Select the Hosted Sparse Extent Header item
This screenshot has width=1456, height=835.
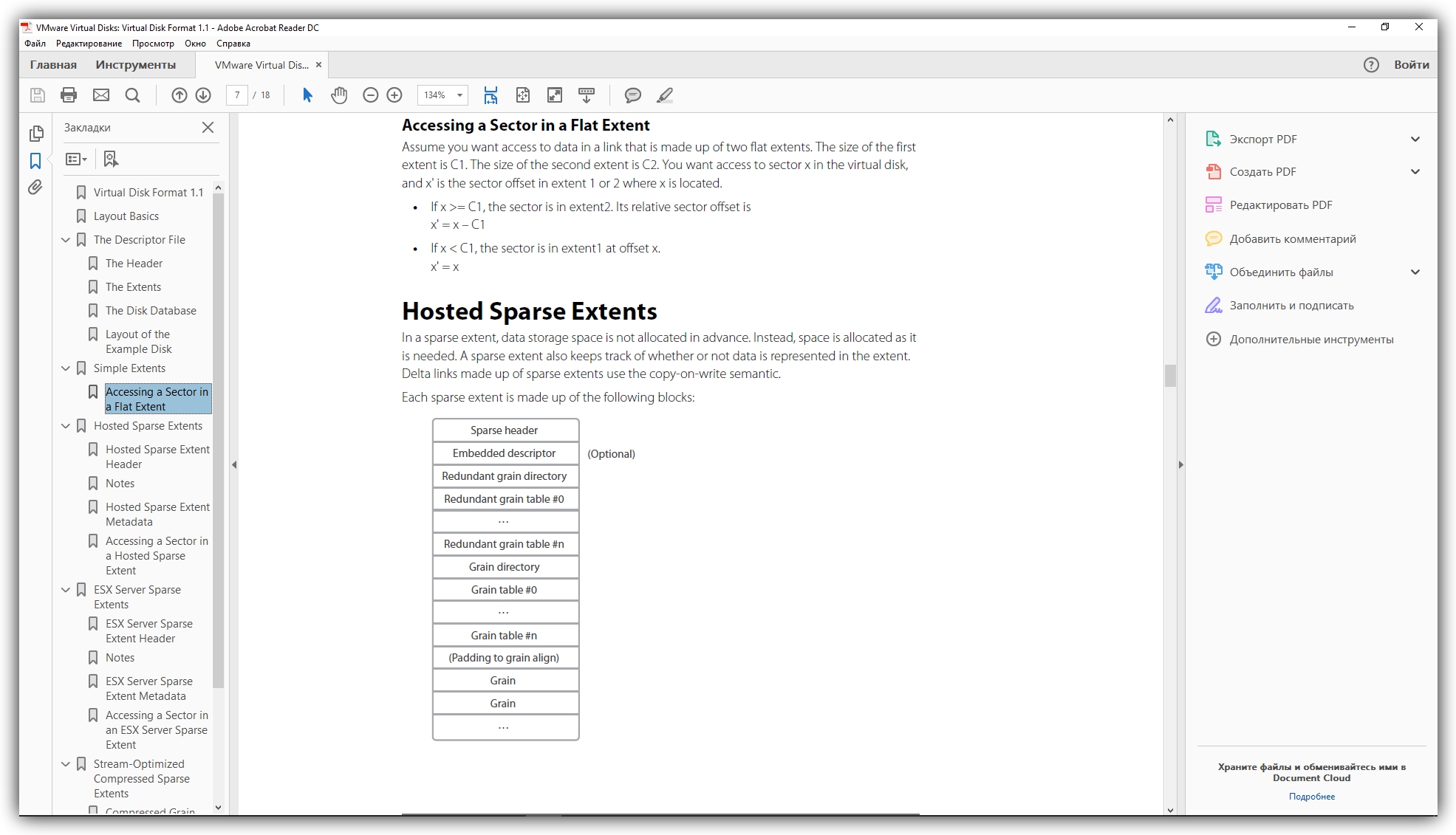[157, 456]
